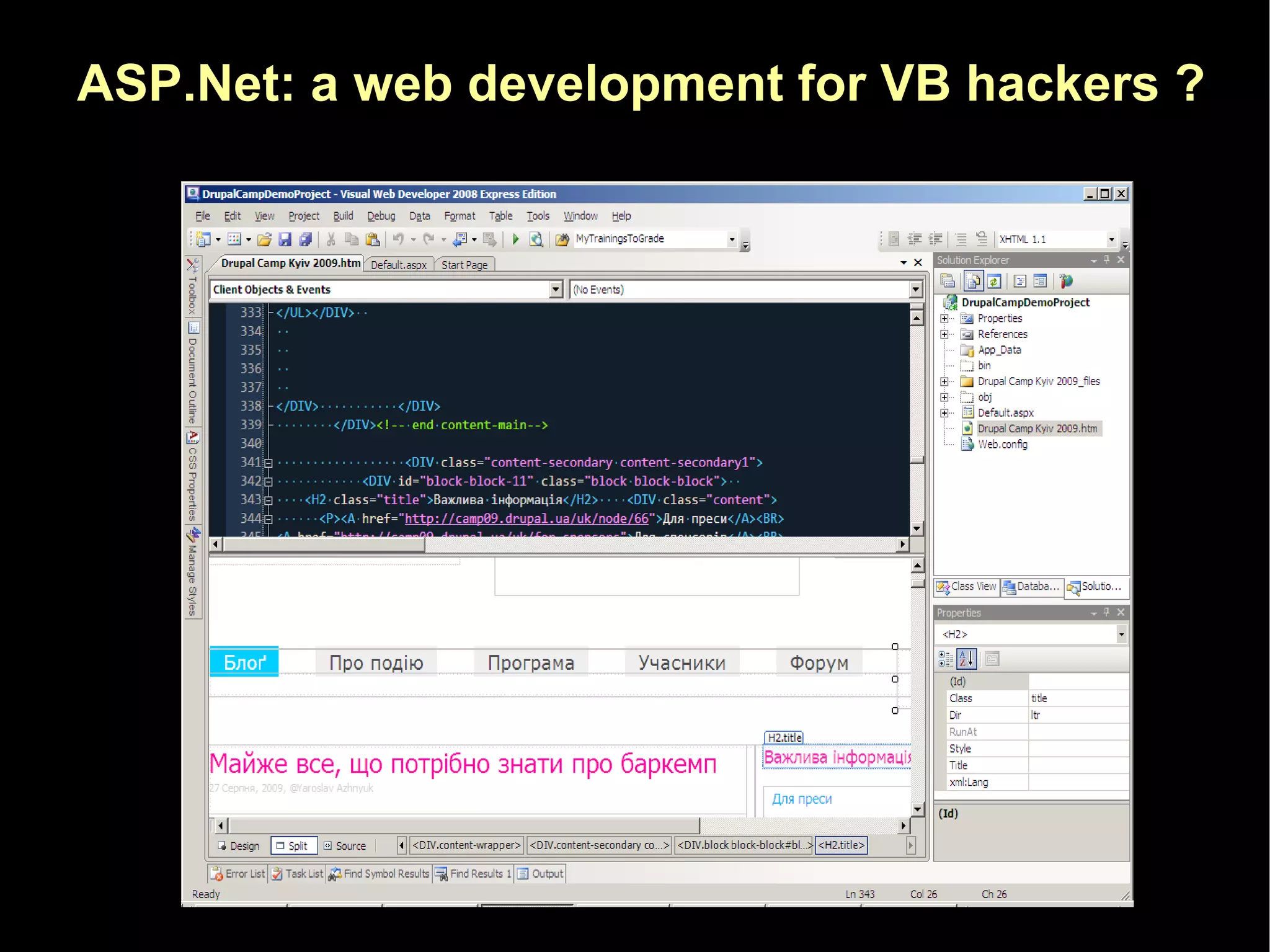Screen dimensions: 1270x952
Task: Click the Redo arrow icon
Action: [429, 239]
